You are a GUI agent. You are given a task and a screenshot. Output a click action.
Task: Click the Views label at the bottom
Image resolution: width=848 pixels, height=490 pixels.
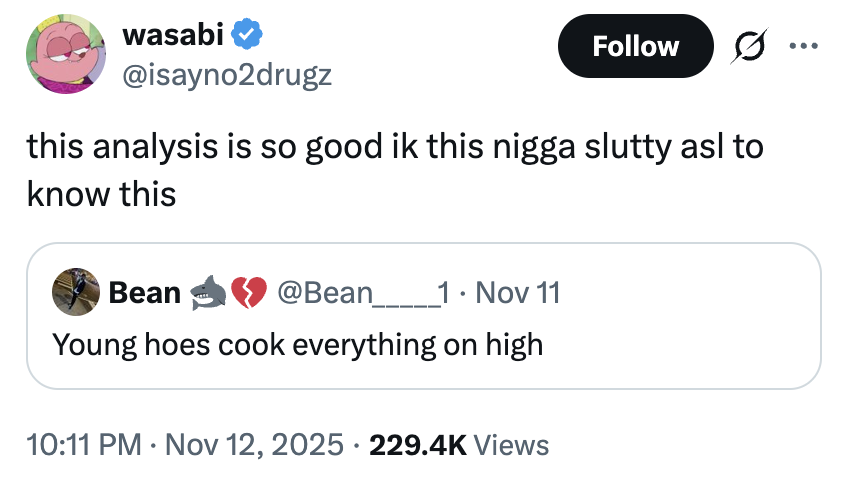coord(511,444)
